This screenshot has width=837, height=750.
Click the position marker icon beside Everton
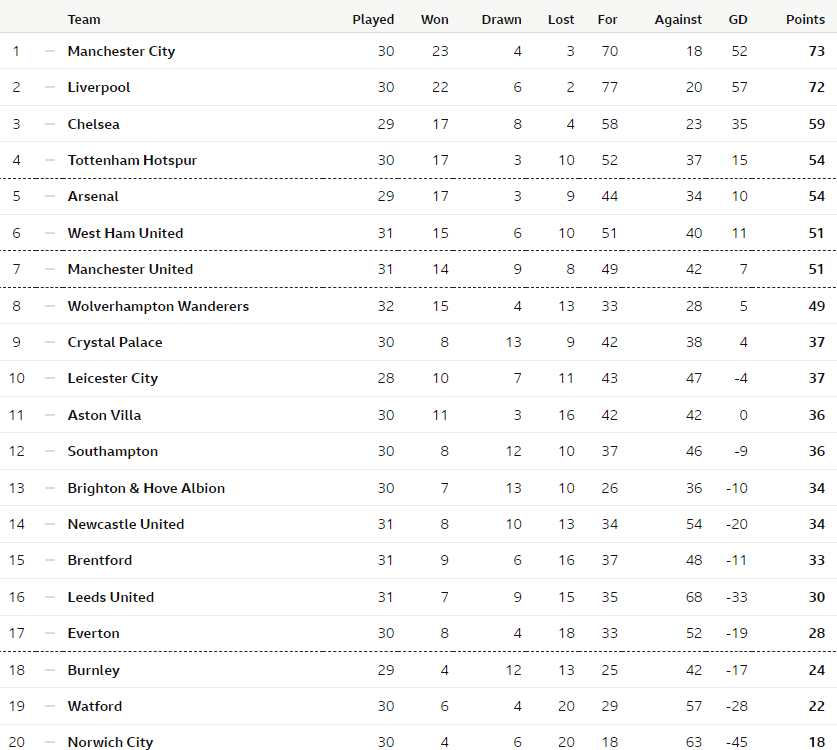click(x=50, y=633)
